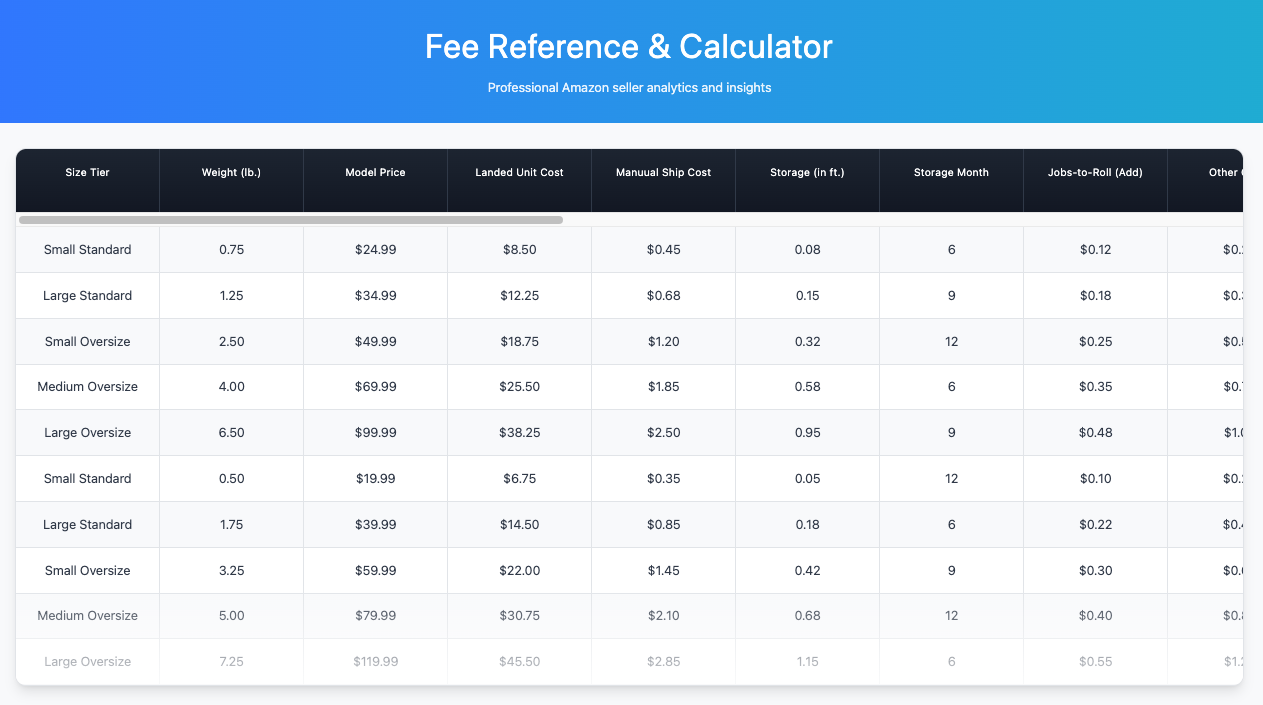Select the Medium Oversize 4.00 weight cell
Viewport: 1263px width, 705px height.
232,387
